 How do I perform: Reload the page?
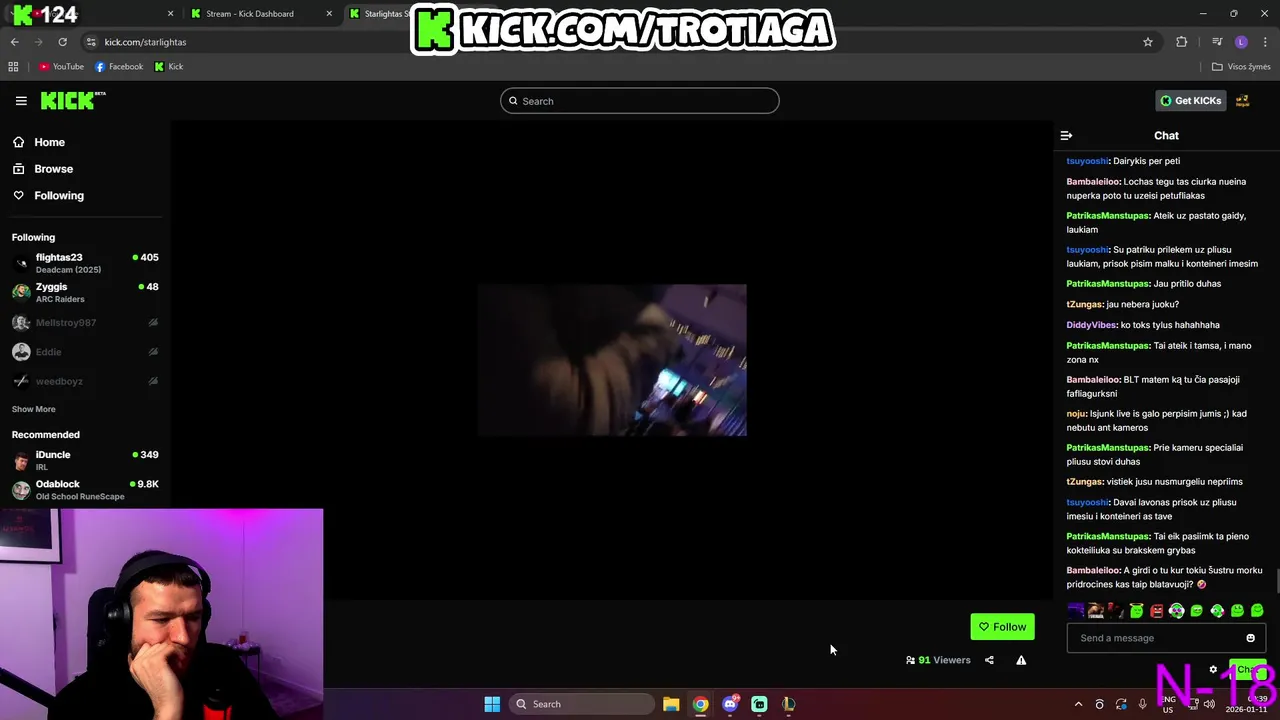pyautogui.click(x=62, y=42)
